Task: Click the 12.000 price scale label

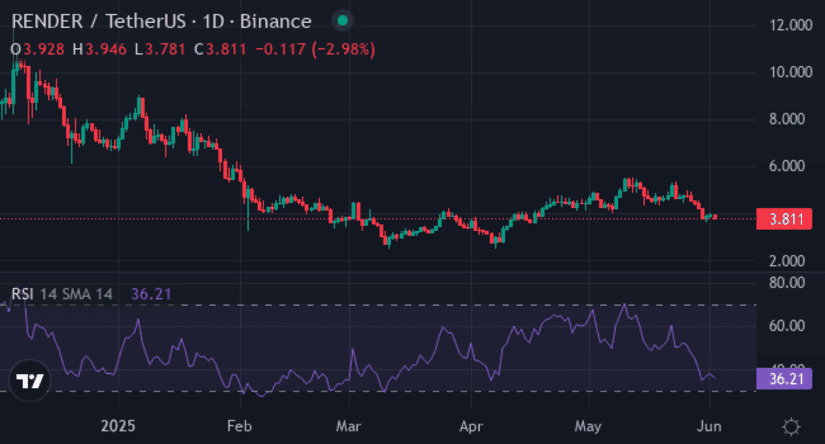Action: 791,25
